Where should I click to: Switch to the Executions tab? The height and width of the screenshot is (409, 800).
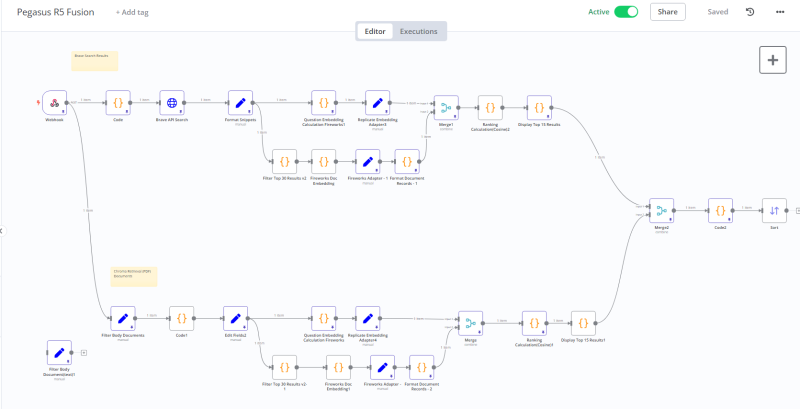pyautogui.click(x=418, y=31)
